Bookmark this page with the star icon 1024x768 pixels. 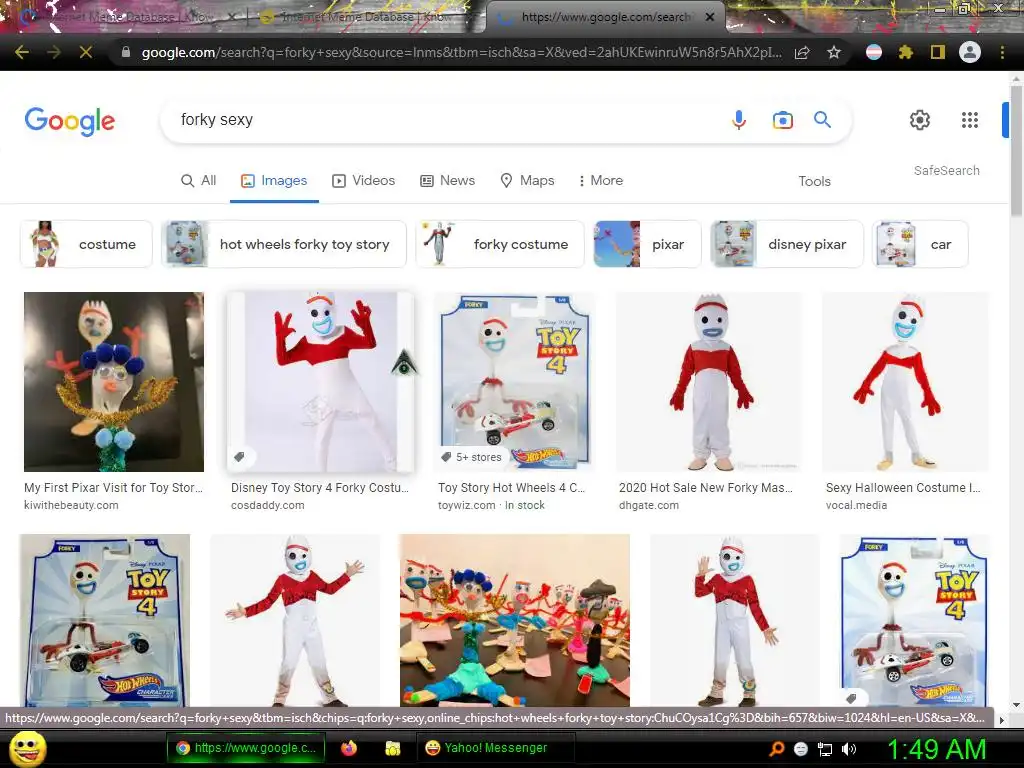tap(834, 52)
